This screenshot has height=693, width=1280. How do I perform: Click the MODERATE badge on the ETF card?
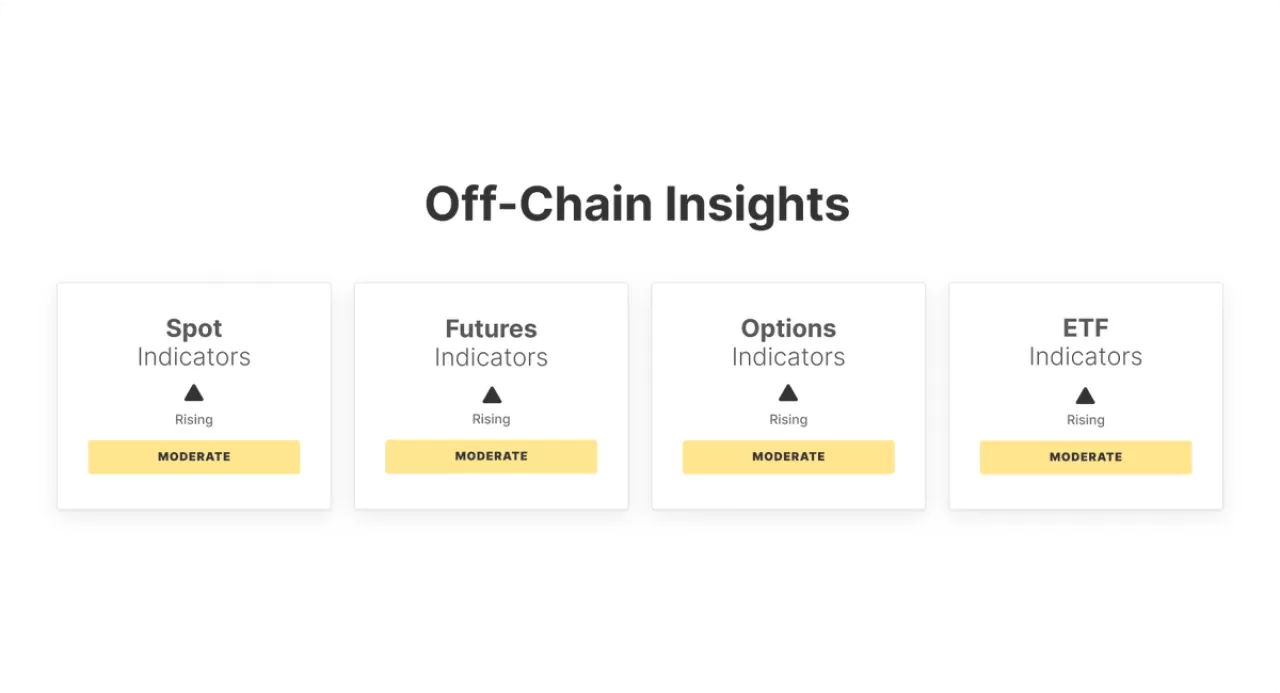pos(1085,457)
